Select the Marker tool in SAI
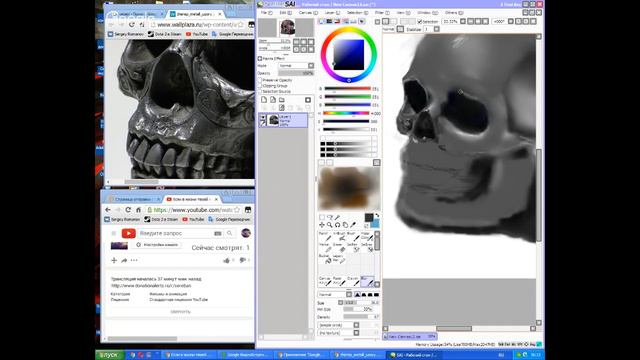The image size is (640, 360). pyautogui.click(x=325, y=247)
